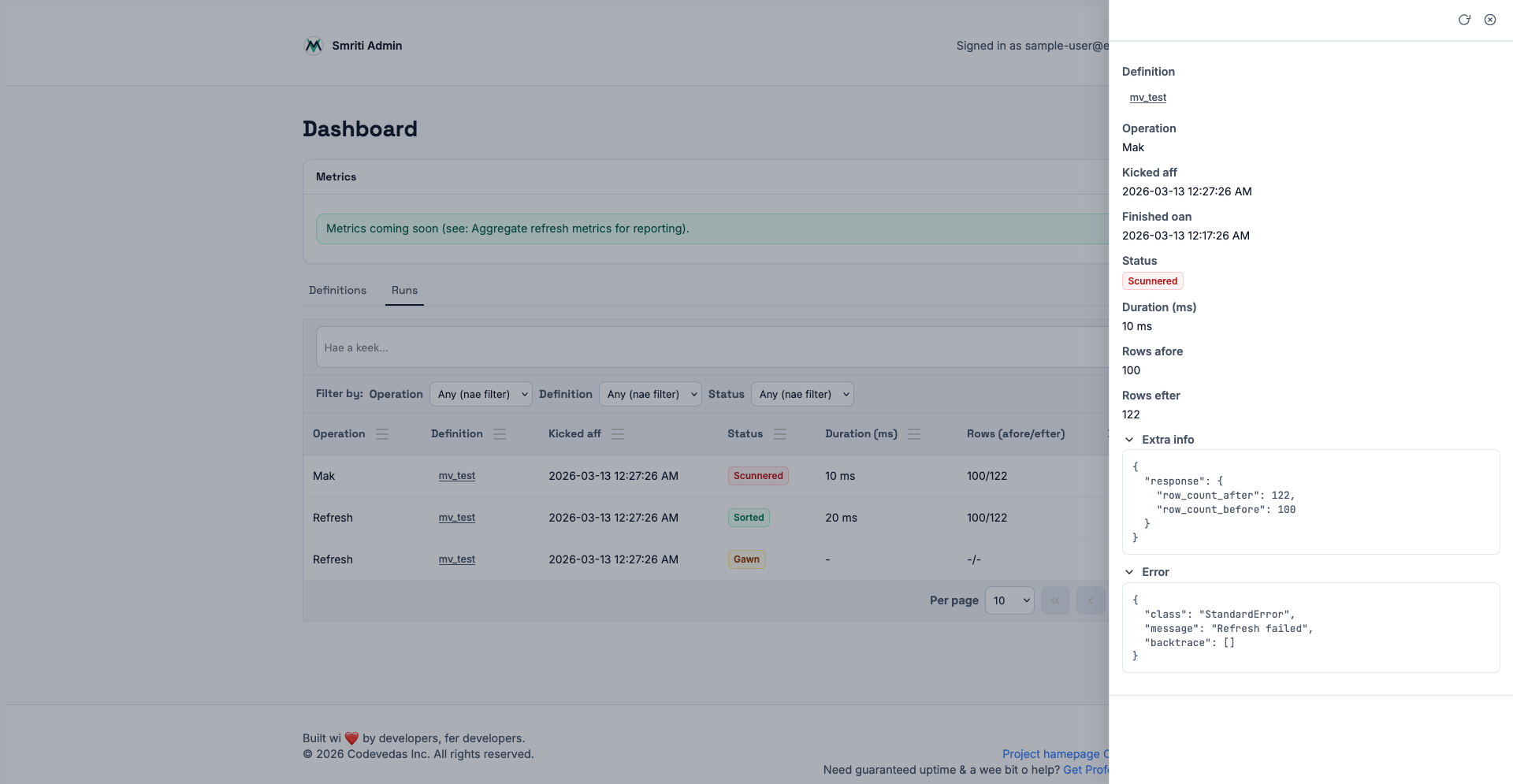Viewport: 1513px width, 784px height.
Task: Open the Definition column menu icon
Action: click(500, 434)
